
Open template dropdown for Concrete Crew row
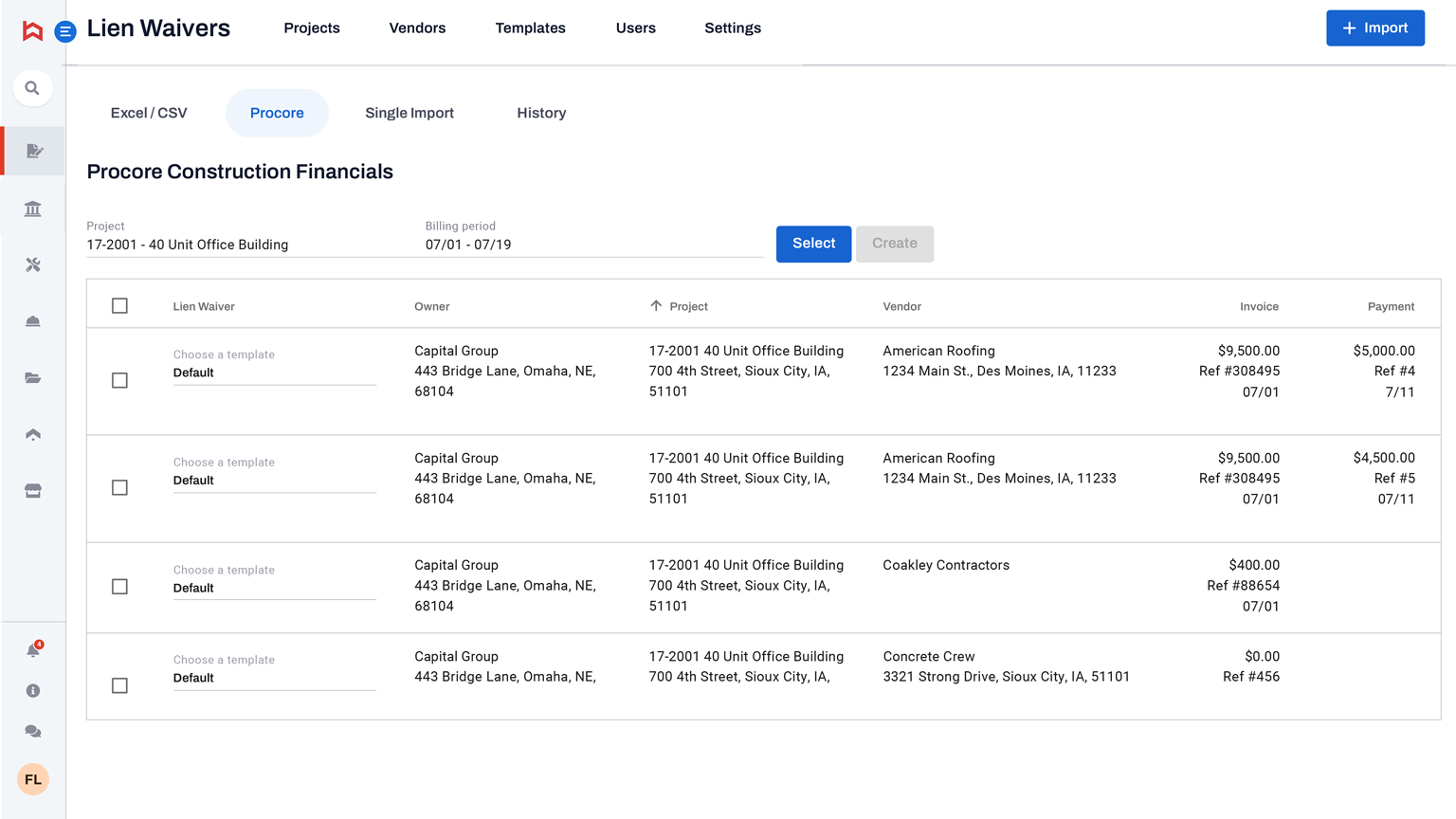[x=275, y=670]
